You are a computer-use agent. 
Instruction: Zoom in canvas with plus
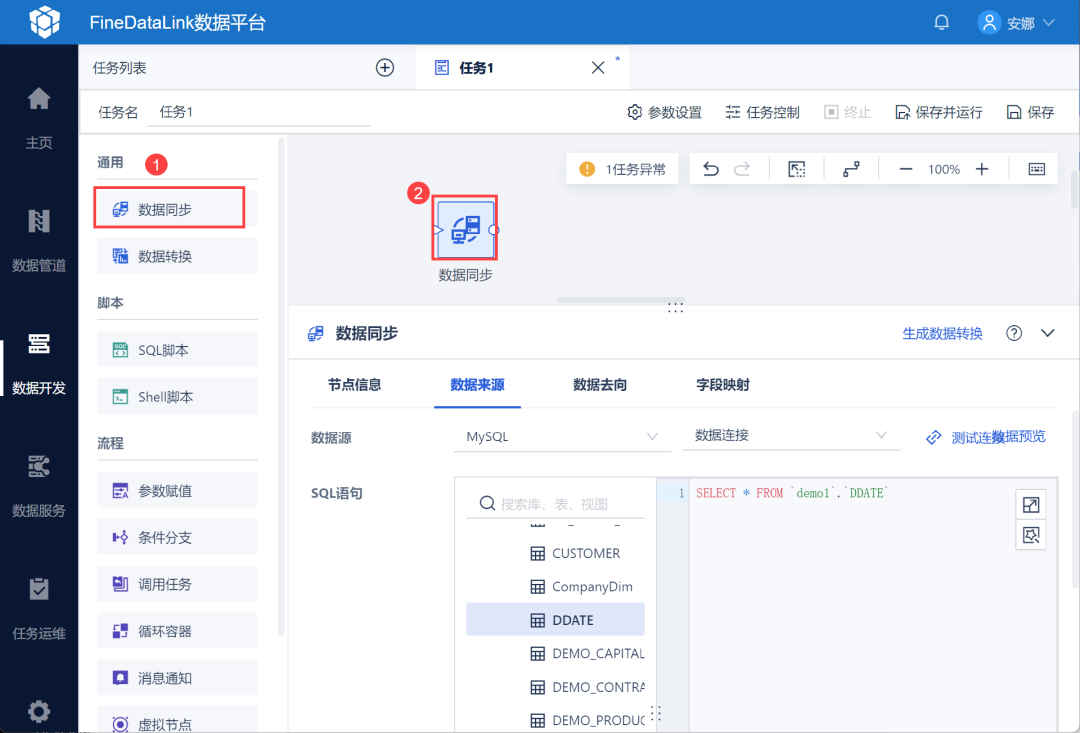pyautogui.click(x=982, y=169)
